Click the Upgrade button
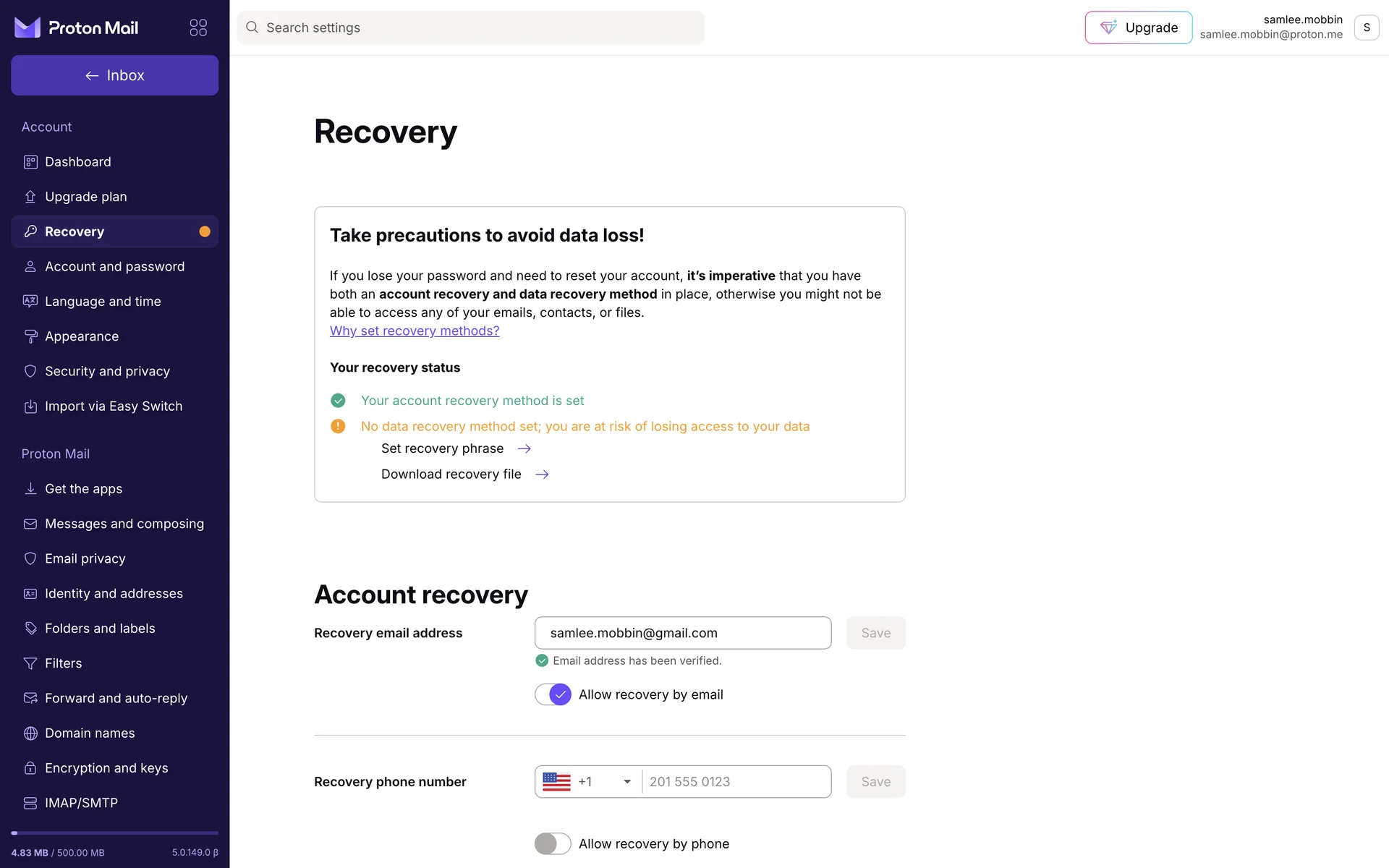The width and height of the screenshot is (1389, 868). tap(1138, 27)
